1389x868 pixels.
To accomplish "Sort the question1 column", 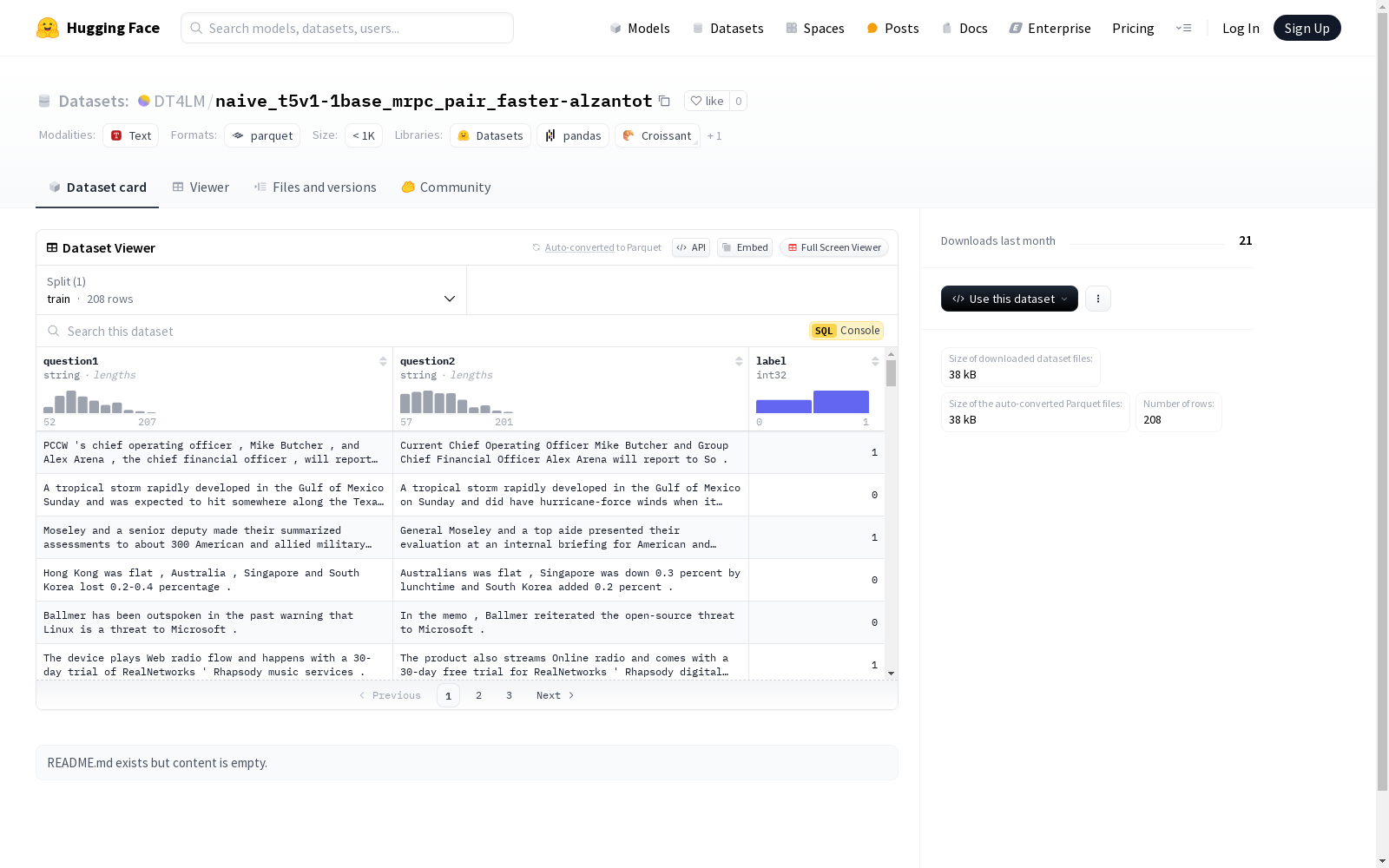I will click(383, 361).
